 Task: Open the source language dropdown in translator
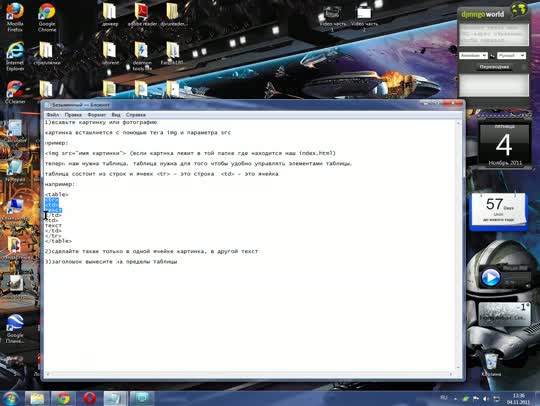[473, 55]
